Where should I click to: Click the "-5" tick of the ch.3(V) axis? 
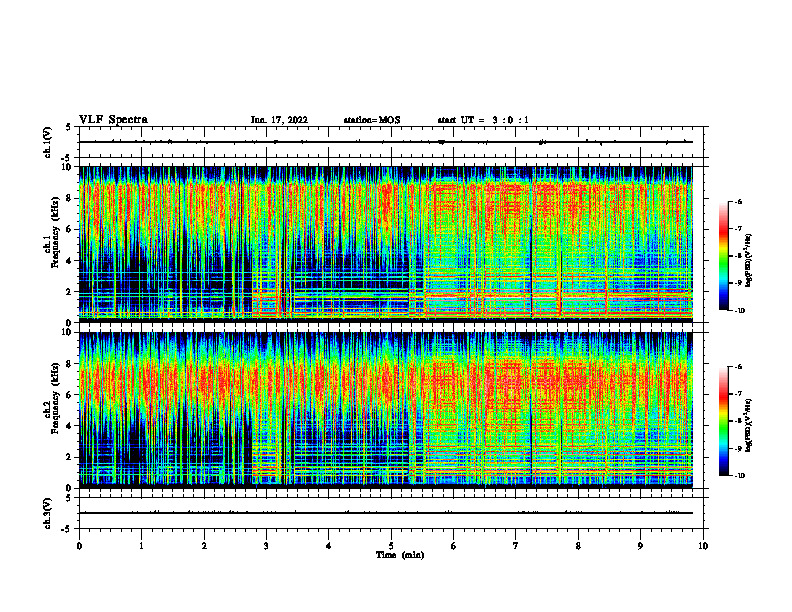point(67,529)
